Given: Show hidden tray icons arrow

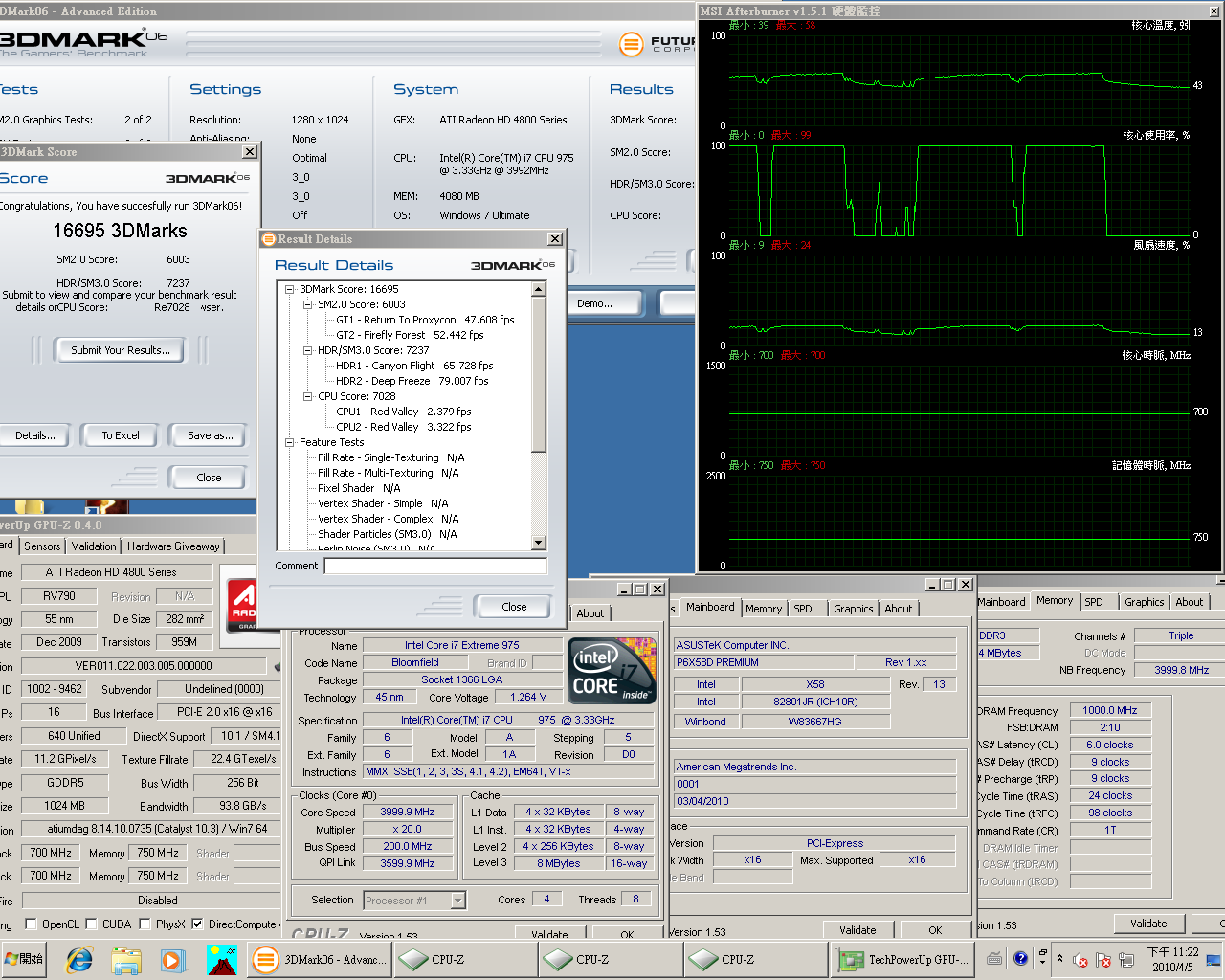Looking at the screenshot, I should coord(1059,958).
